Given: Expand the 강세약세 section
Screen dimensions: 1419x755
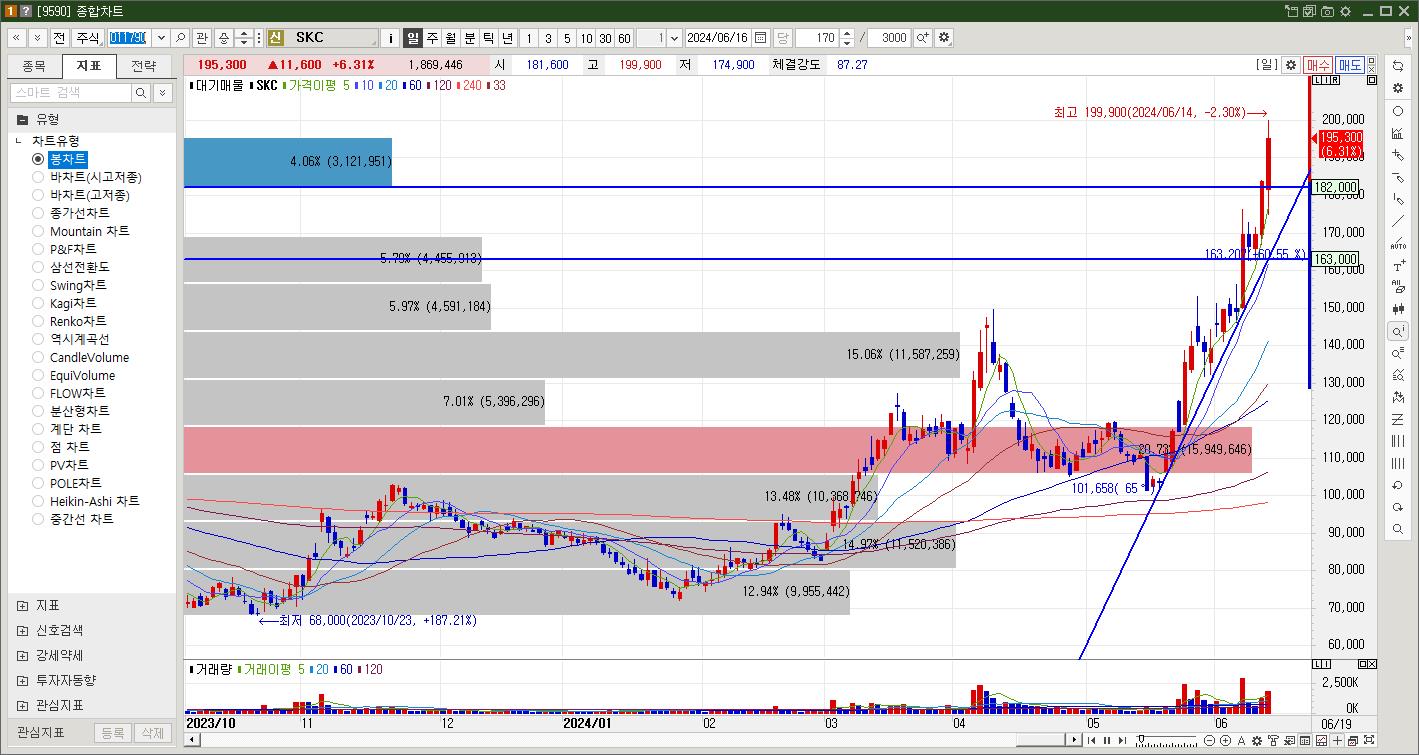Looking at the screenshot, I should tap(23, 655).
